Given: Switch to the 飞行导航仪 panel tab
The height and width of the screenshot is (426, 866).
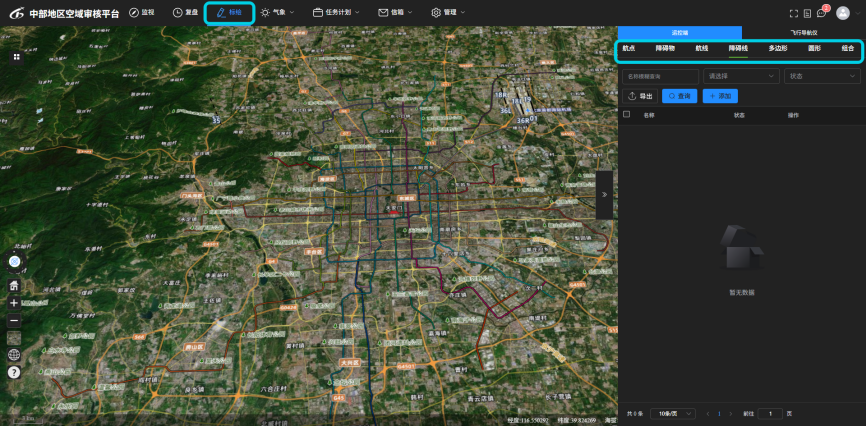Looking at the screenshot, I should click(804, 33).
